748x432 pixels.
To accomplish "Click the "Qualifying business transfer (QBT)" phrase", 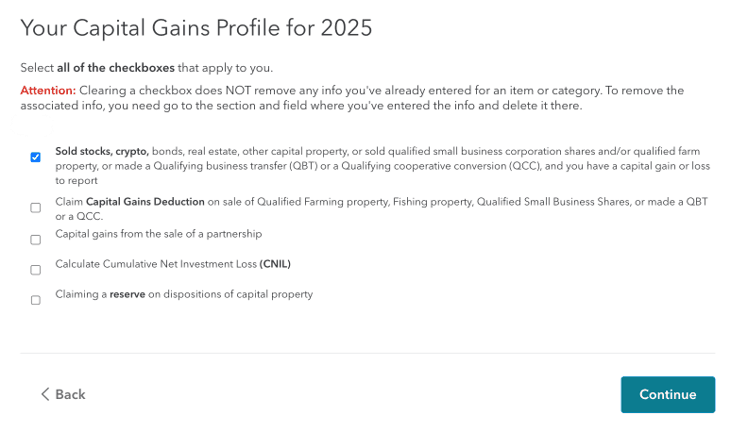I will point(236,166).
